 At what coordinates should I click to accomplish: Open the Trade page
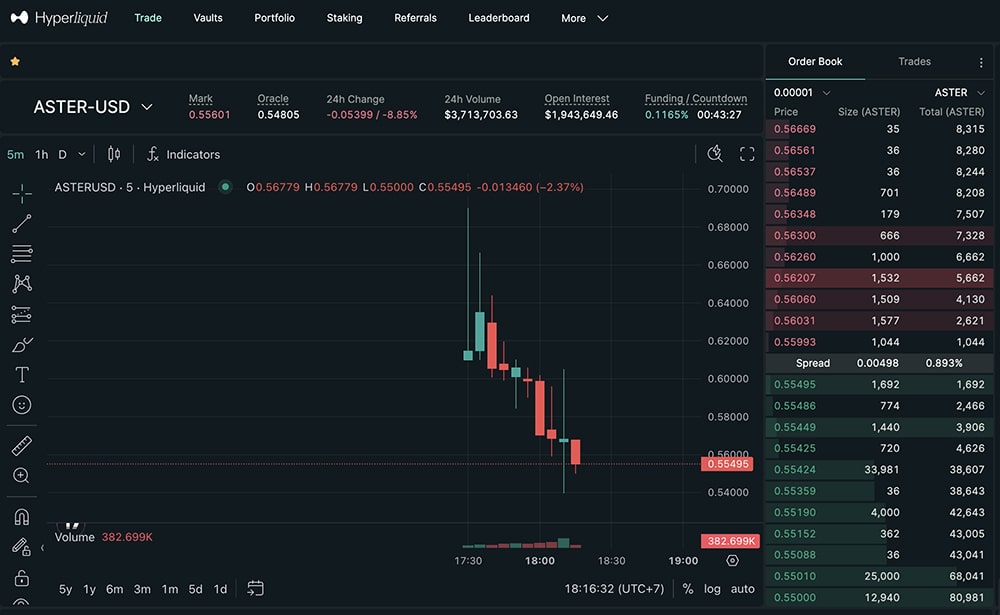click(x=148, y=18)
